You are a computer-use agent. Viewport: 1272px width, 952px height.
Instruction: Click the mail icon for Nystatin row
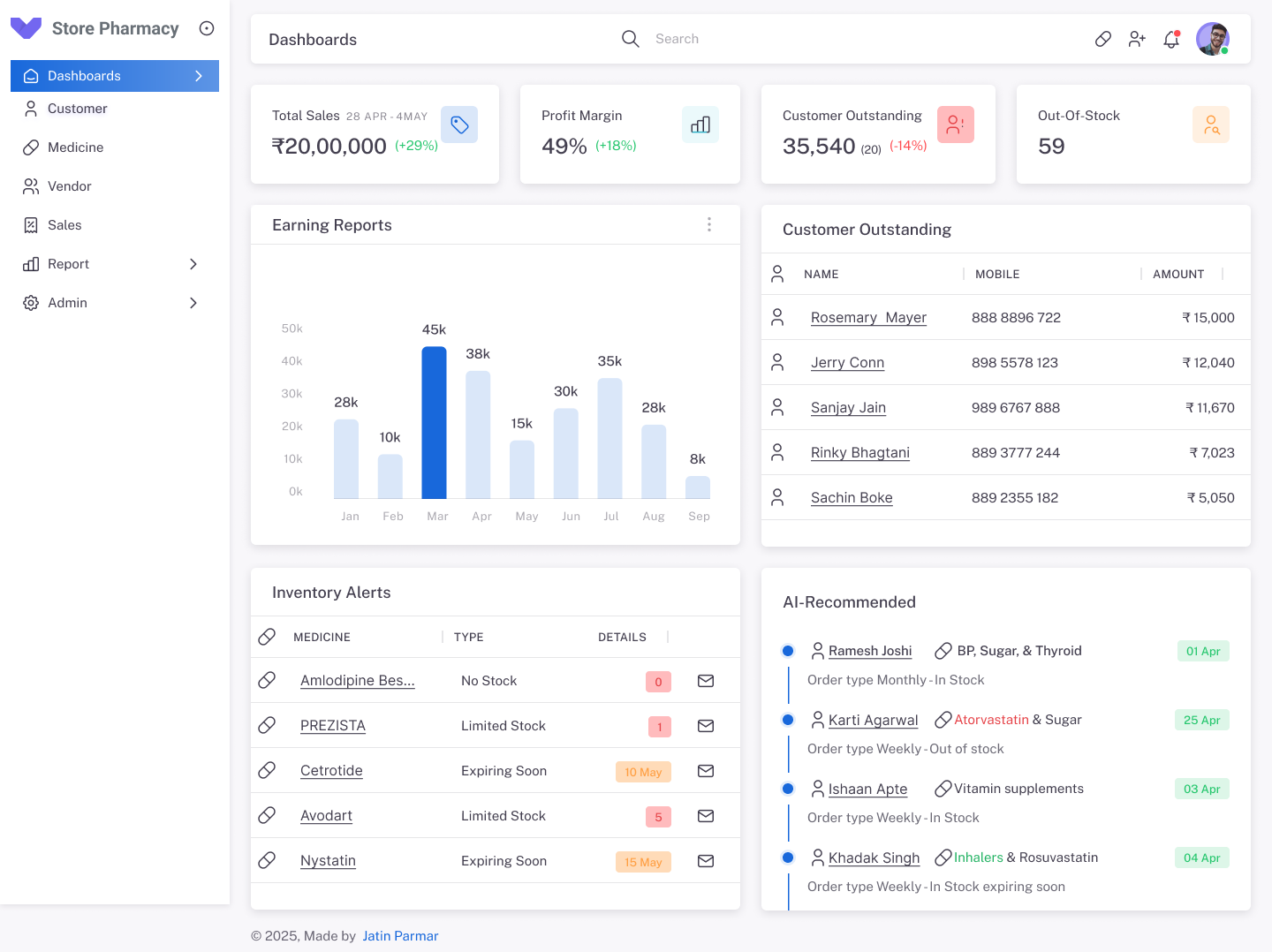[x=706, y=861]
